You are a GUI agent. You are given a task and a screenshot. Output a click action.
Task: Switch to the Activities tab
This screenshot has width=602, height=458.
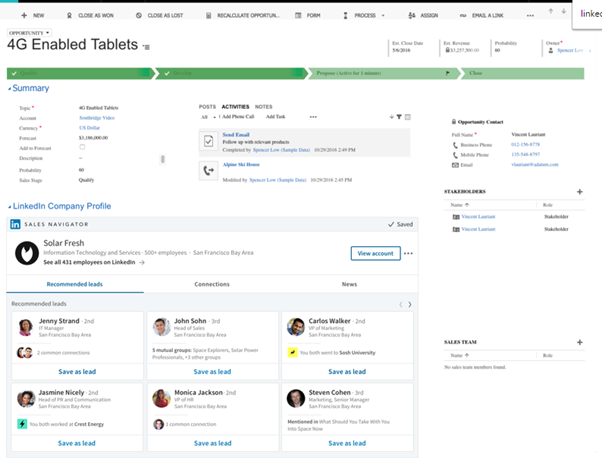coord(235,107)
